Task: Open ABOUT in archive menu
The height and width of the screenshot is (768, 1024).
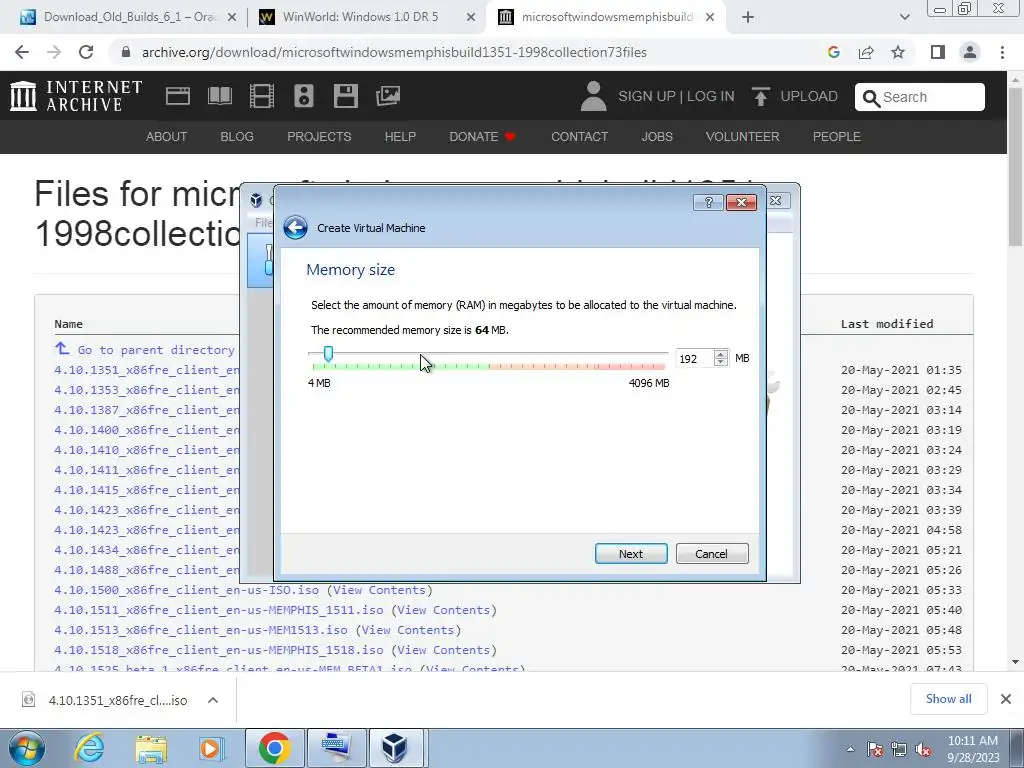Action: point(167,136)
